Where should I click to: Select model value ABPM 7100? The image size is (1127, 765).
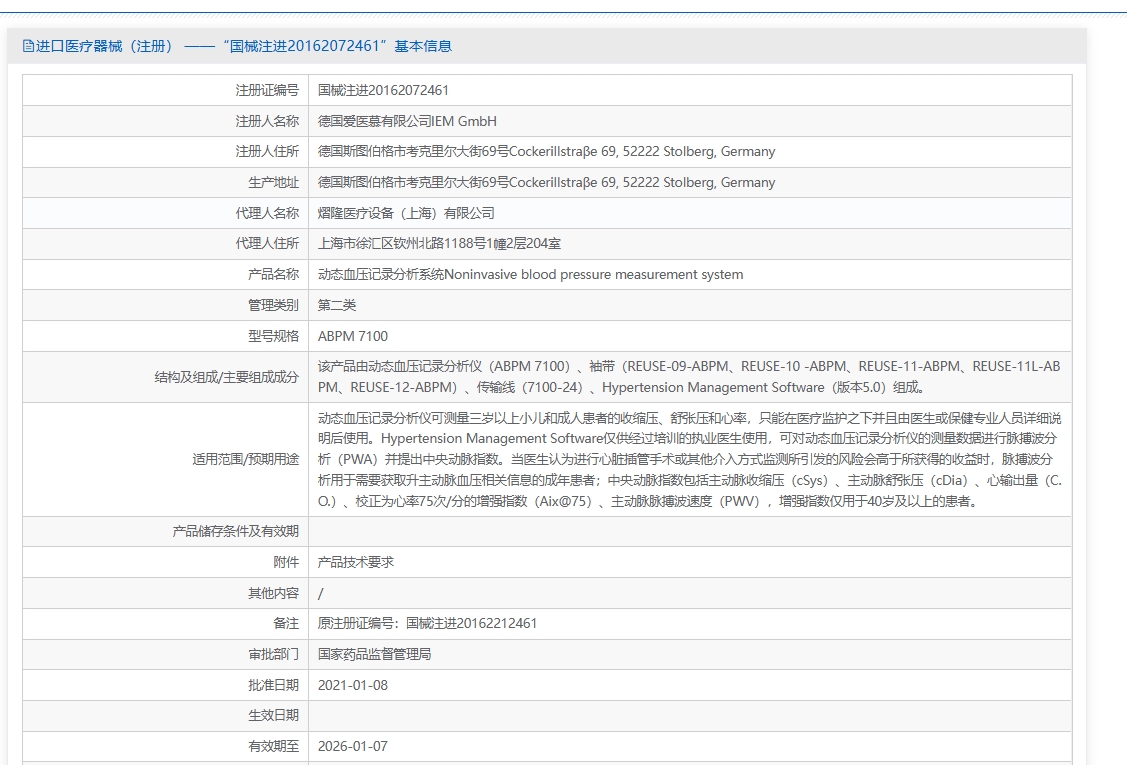click(x=353, y=336)
